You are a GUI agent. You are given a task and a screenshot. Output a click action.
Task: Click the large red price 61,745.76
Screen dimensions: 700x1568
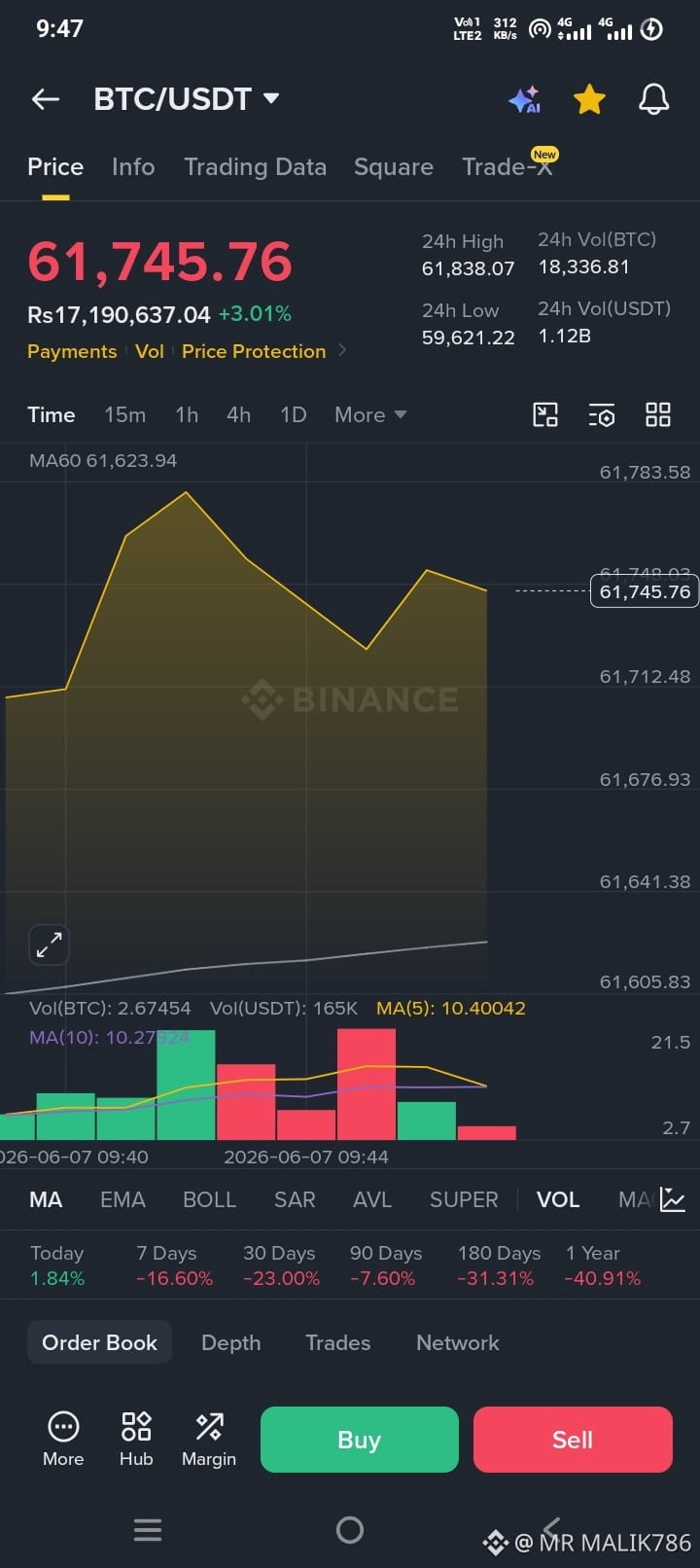[x=159, y=262]
